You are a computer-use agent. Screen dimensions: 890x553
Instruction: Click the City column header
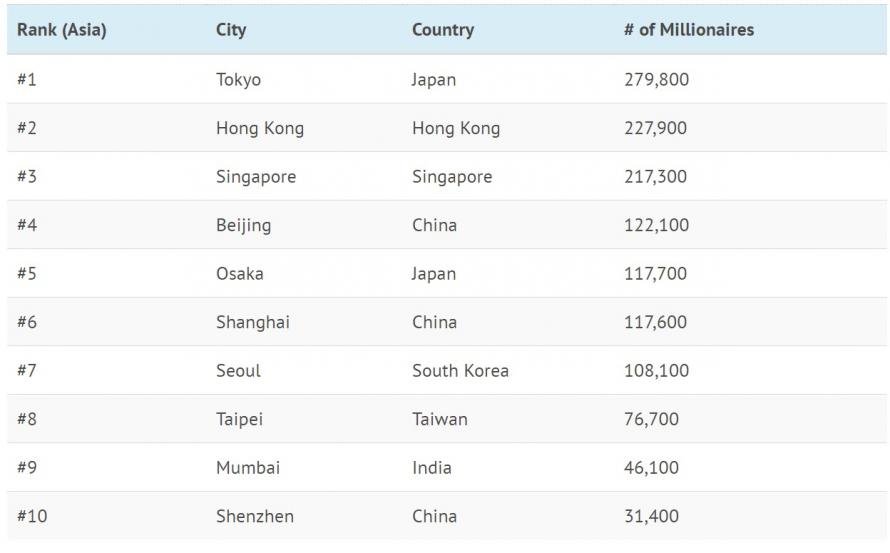pos(231,30)
